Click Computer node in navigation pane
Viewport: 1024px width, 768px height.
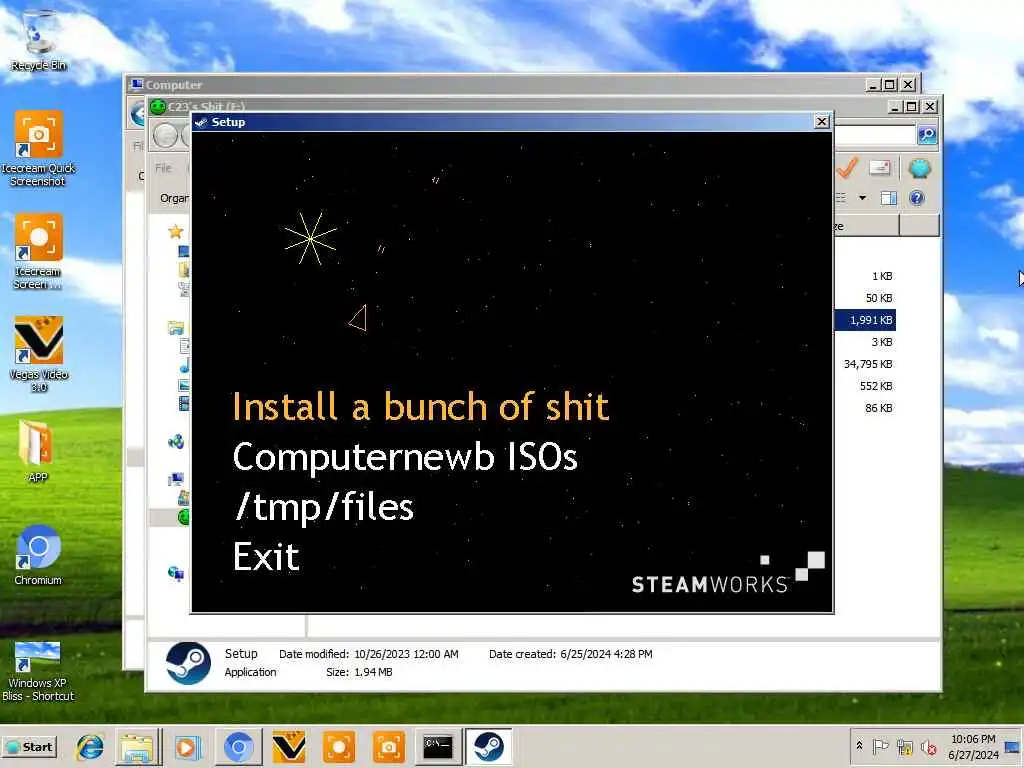pyautogui.click(x=176, y=479)
